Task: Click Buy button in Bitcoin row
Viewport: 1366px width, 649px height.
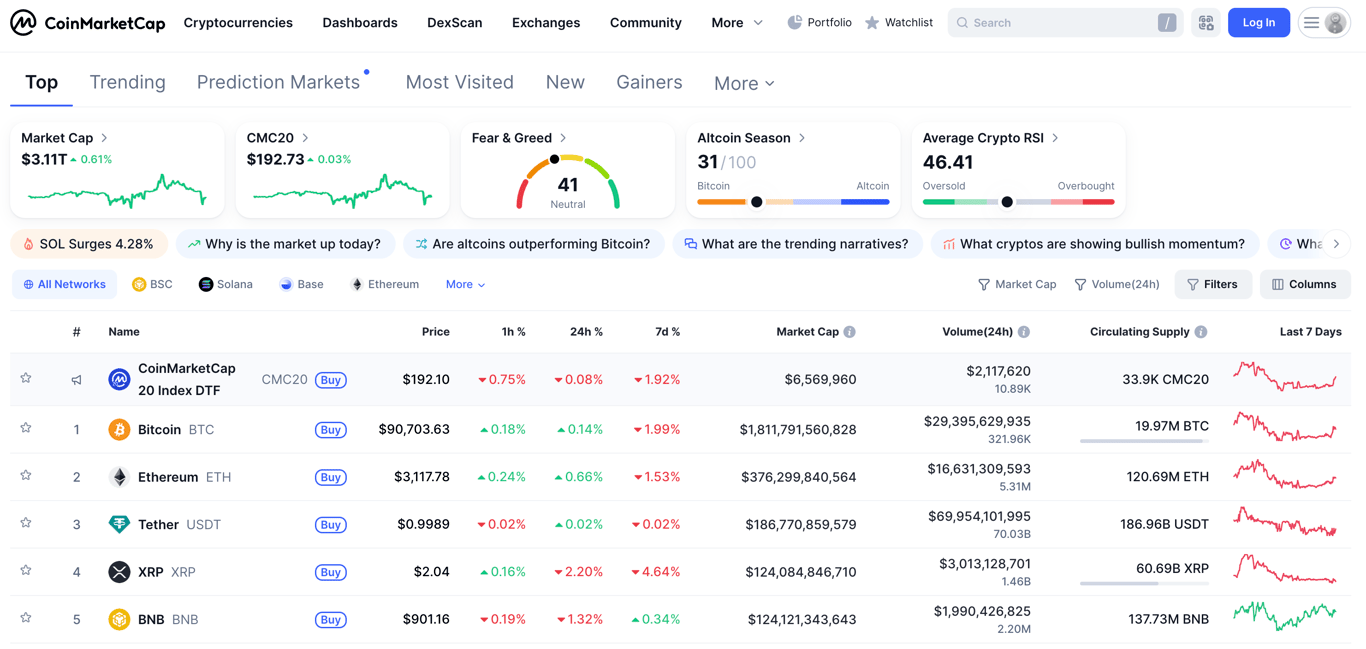Action: 331,430
